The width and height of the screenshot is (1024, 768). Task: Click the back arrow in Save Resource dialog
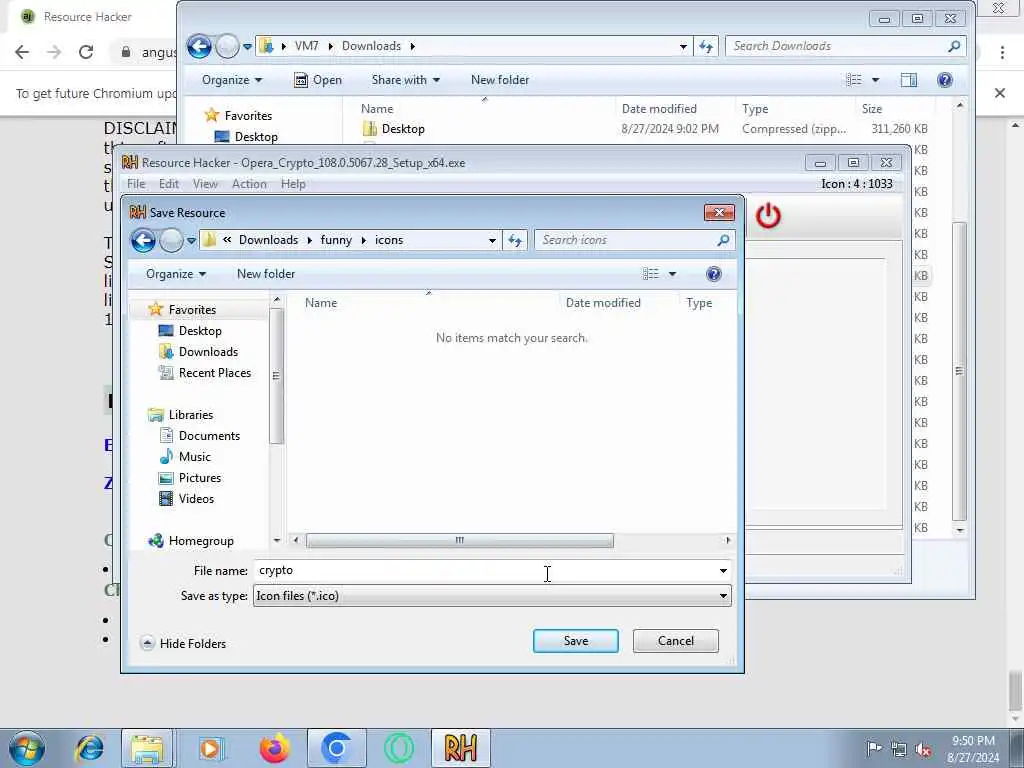click(x=143, y=240)
